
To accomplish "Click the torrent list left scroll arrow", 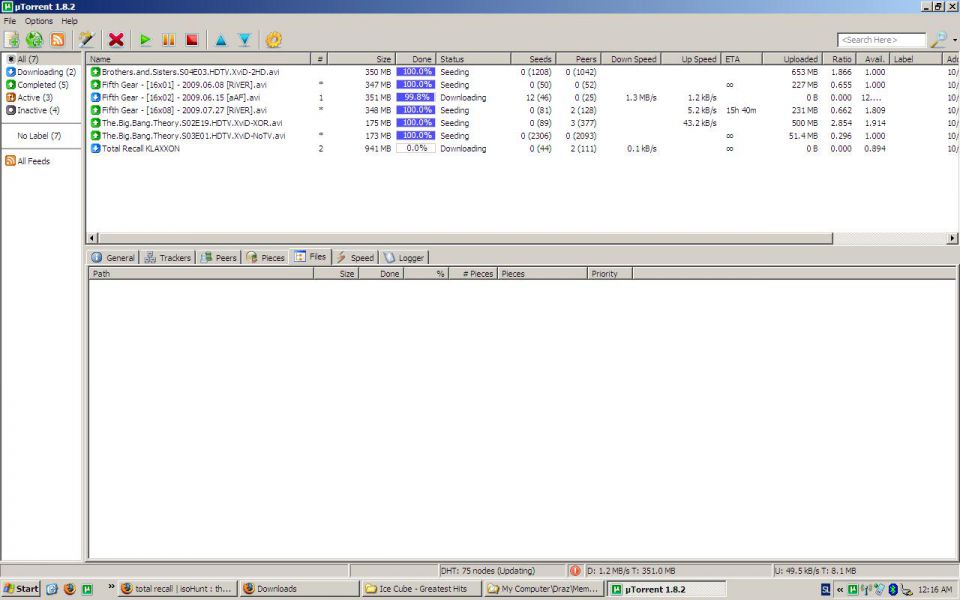I will (92, 238).
